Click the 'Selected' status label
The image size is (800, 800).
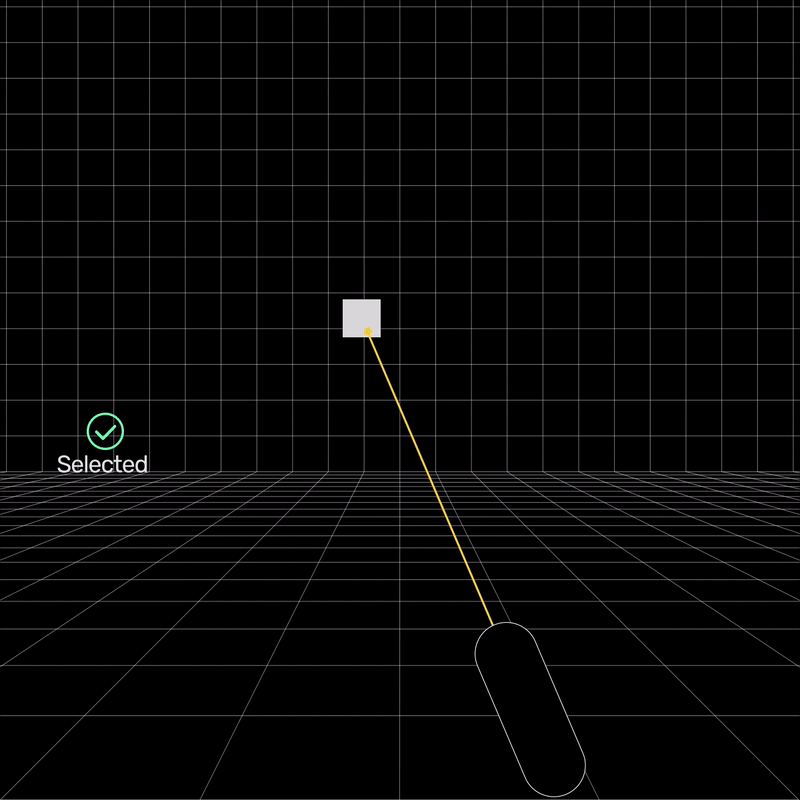[x=102, y=464]
